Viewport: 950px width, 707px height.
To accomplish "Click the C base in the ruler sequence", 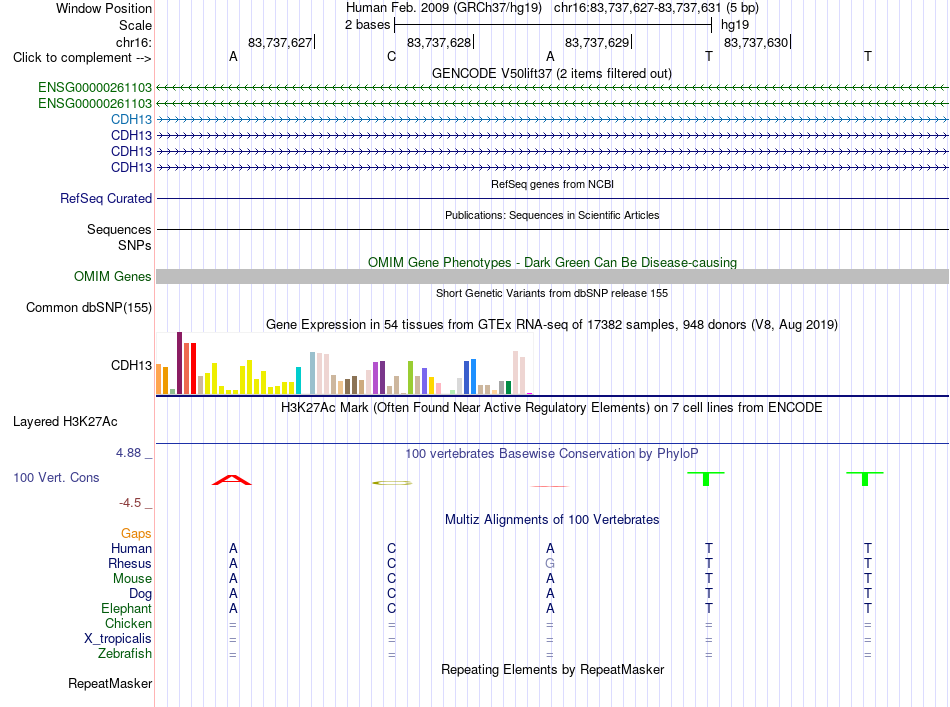I will pyautogui.click(x=391, y=56).
